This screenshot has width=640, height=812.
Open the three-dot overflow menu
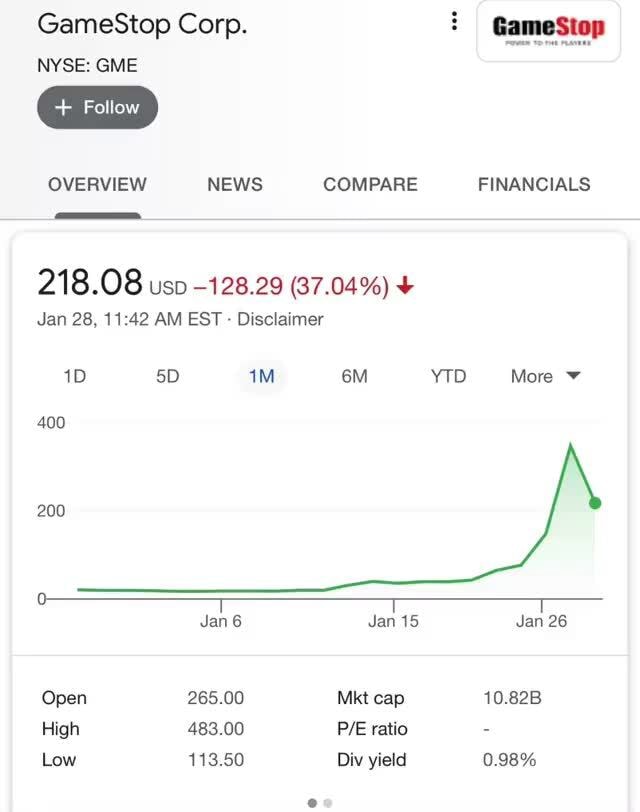[455, 20]
